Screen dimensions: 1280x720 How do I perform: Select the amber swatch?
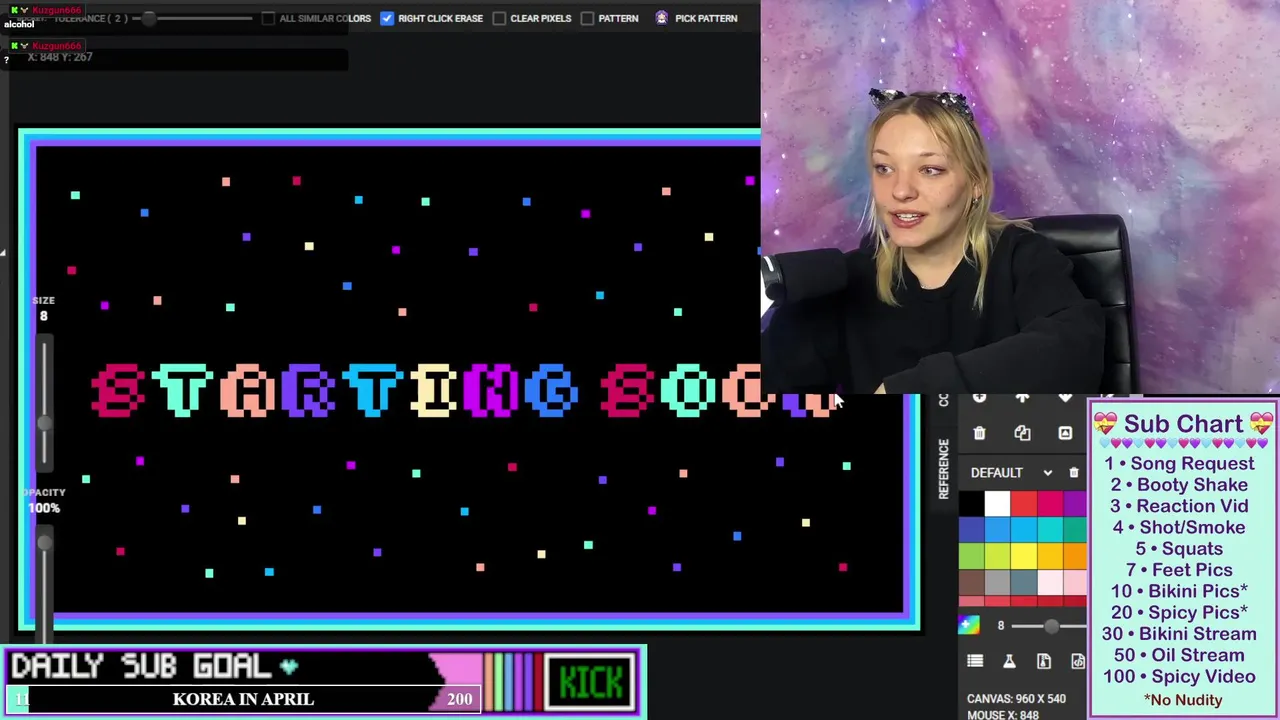(x=1049, y=556)
